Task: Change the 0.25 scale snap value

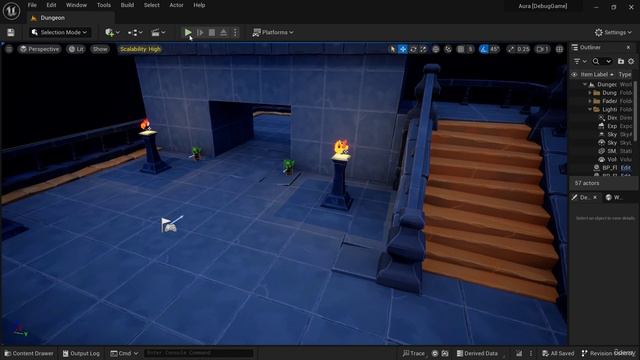Action: click(518, 49)
